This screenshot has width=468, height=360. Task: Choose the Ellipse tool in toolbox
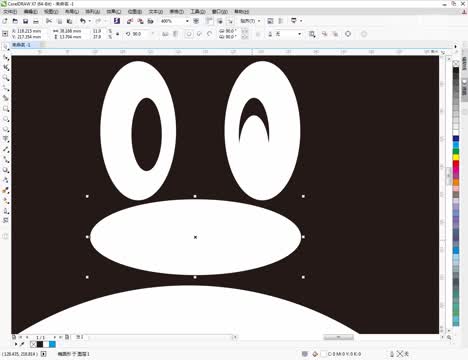pyautogui.click(x=6, y=119)
